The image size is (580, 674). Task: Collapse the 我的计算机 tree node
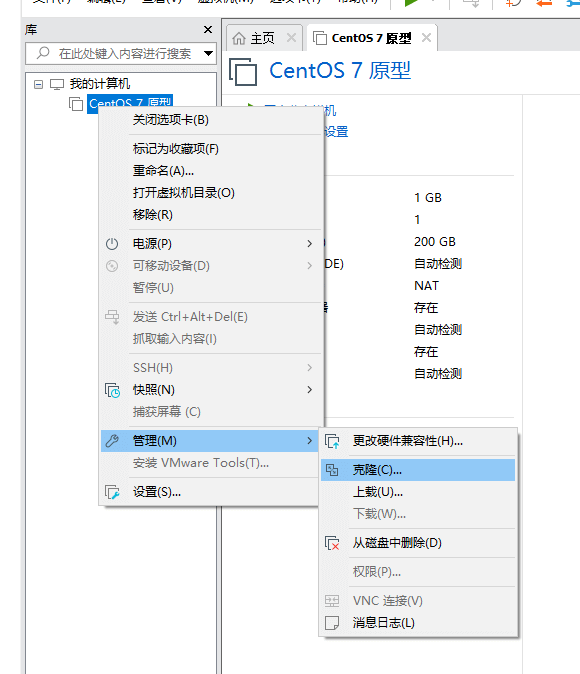tap(38, 84)
